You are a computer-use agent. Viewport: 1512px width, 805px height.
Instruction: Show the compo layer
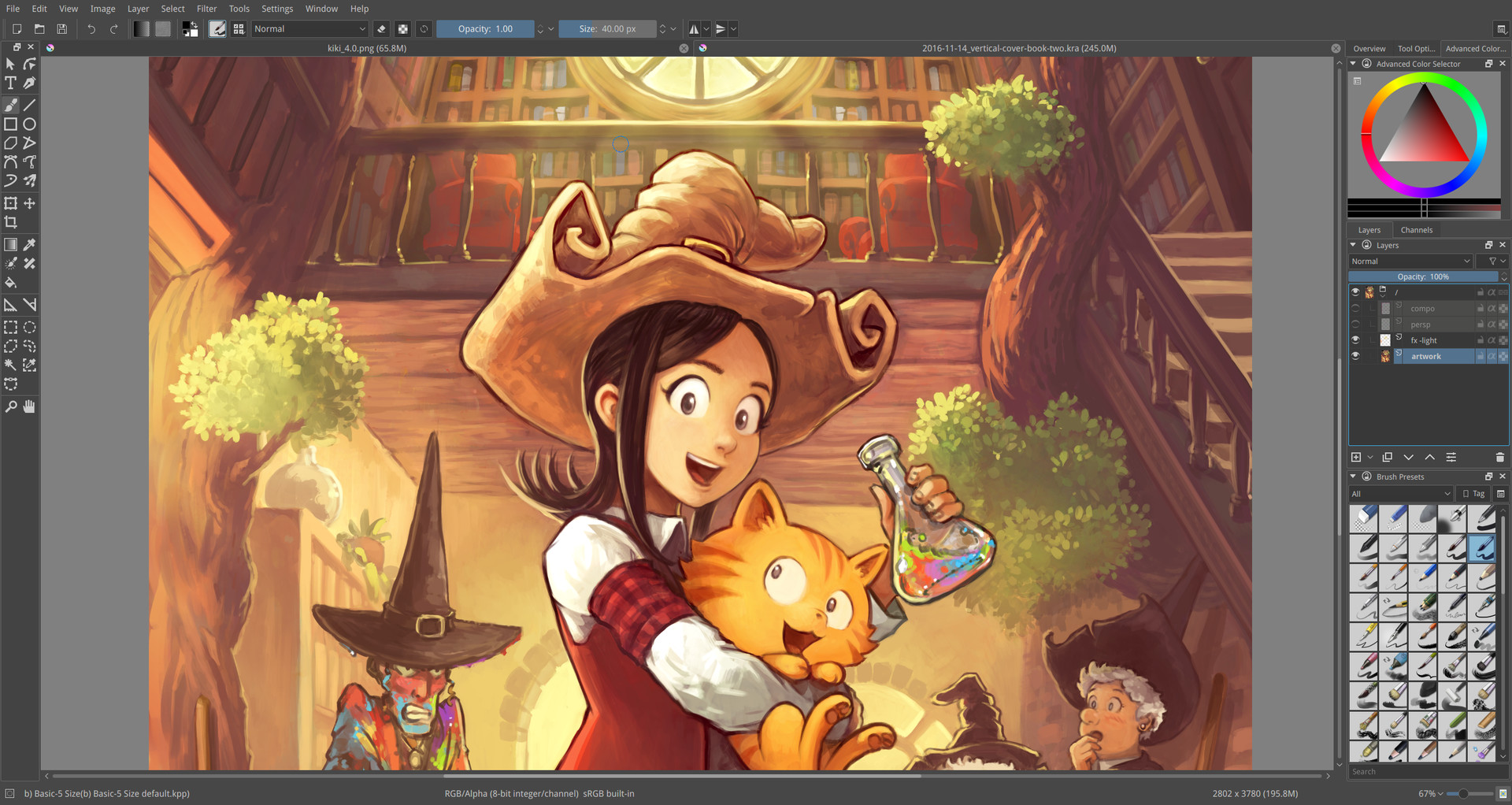[1355, 309]
